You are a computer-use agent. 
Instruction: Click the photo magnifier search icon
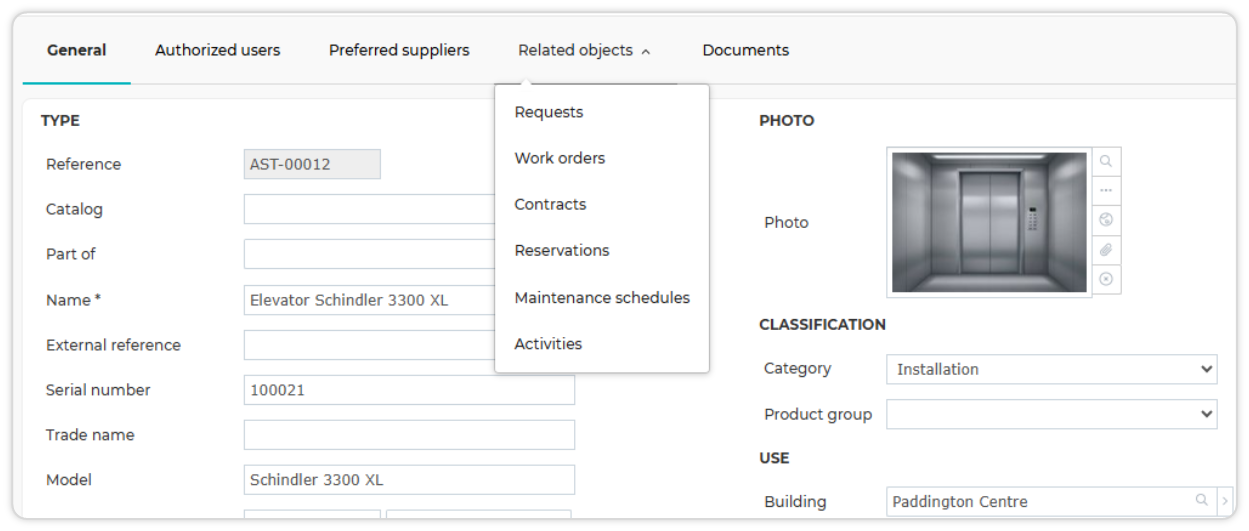click(1106, 161)
